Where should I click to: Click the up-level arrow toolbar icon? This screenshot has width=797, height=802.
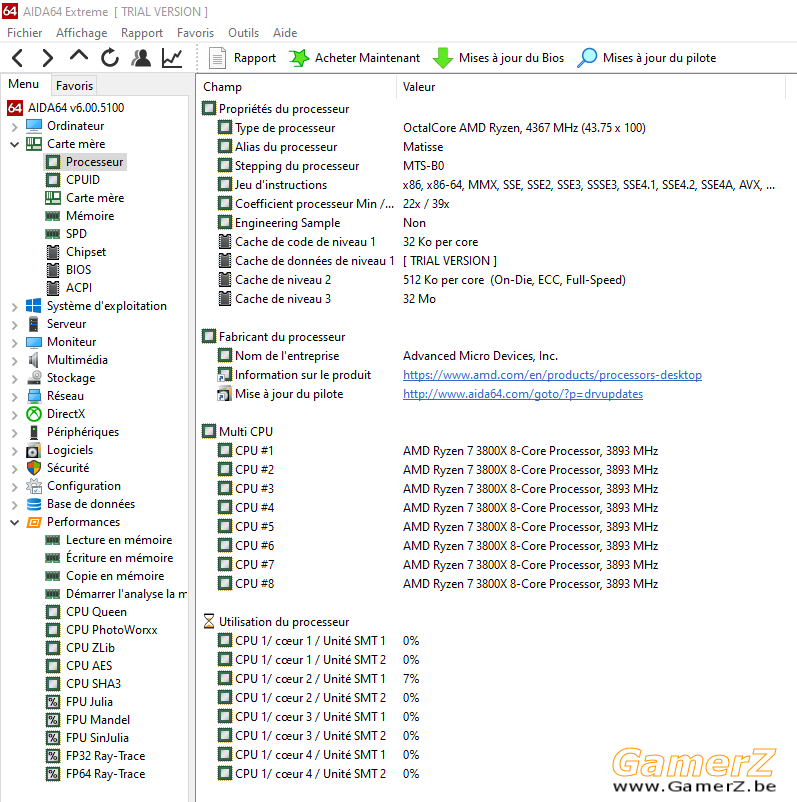point(79,56)
